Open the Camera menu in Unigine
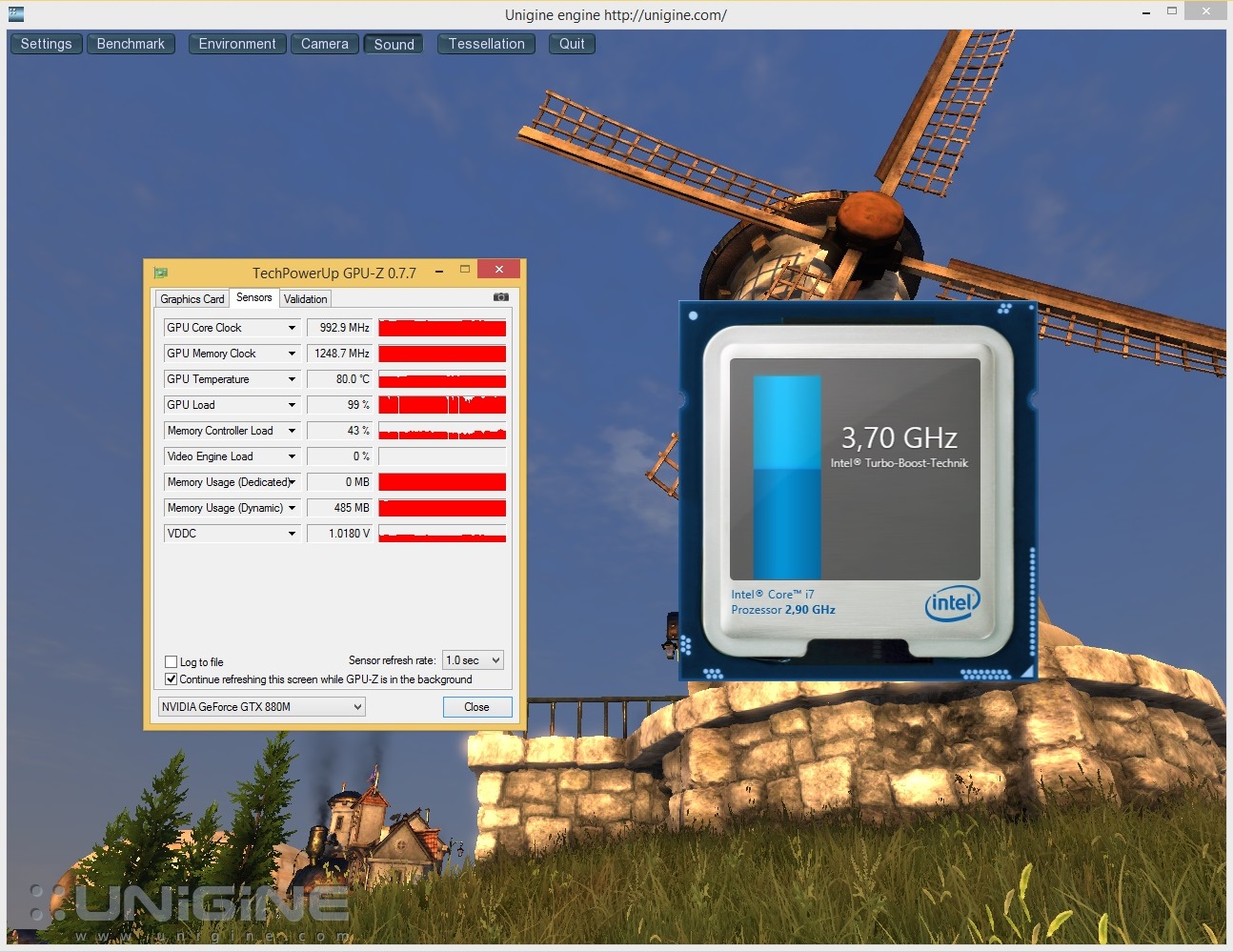 tap(325, 44)
